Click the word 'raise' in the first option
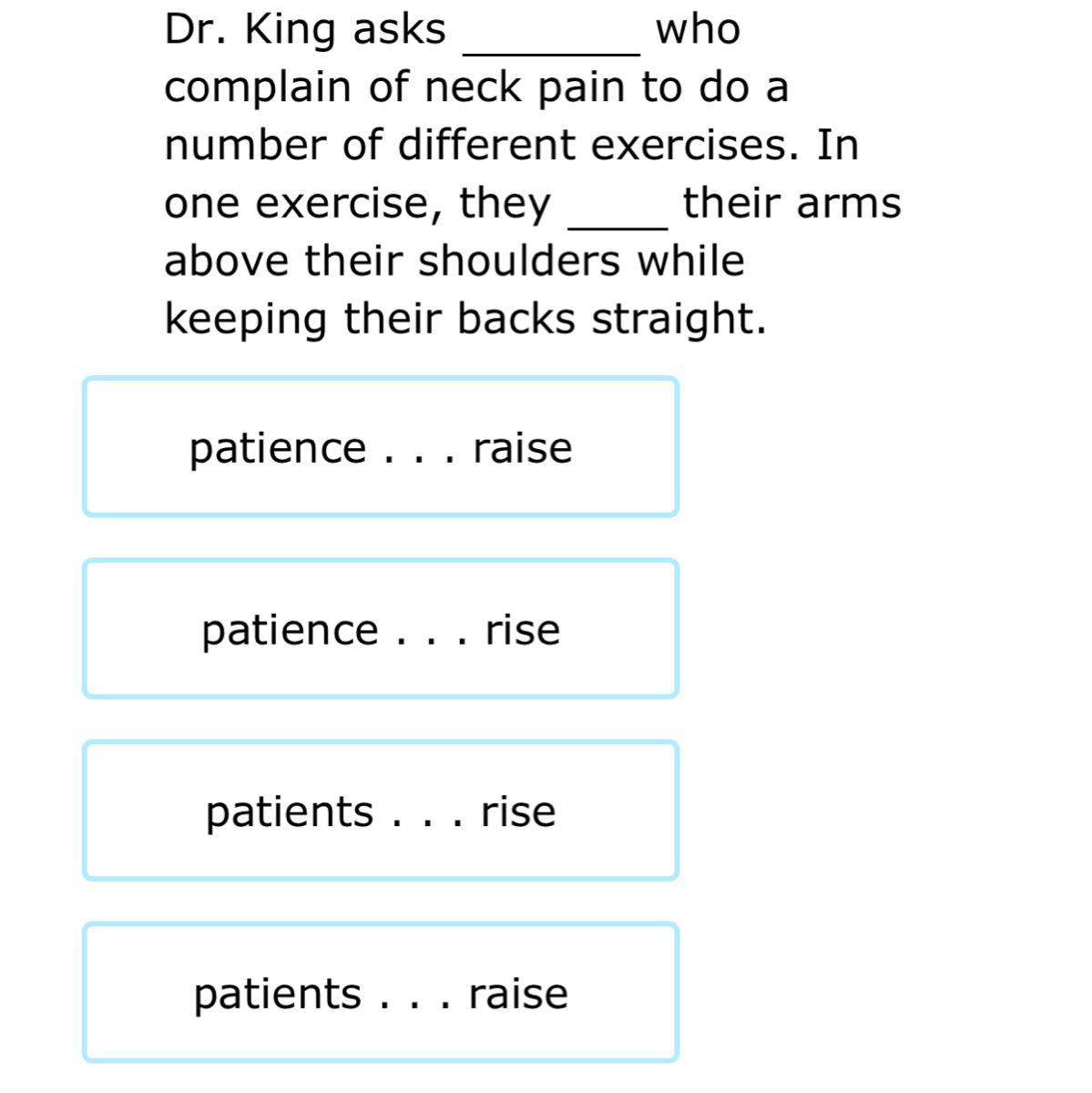This screenshot has height=1093, width=1092. [x=523, y=448]
